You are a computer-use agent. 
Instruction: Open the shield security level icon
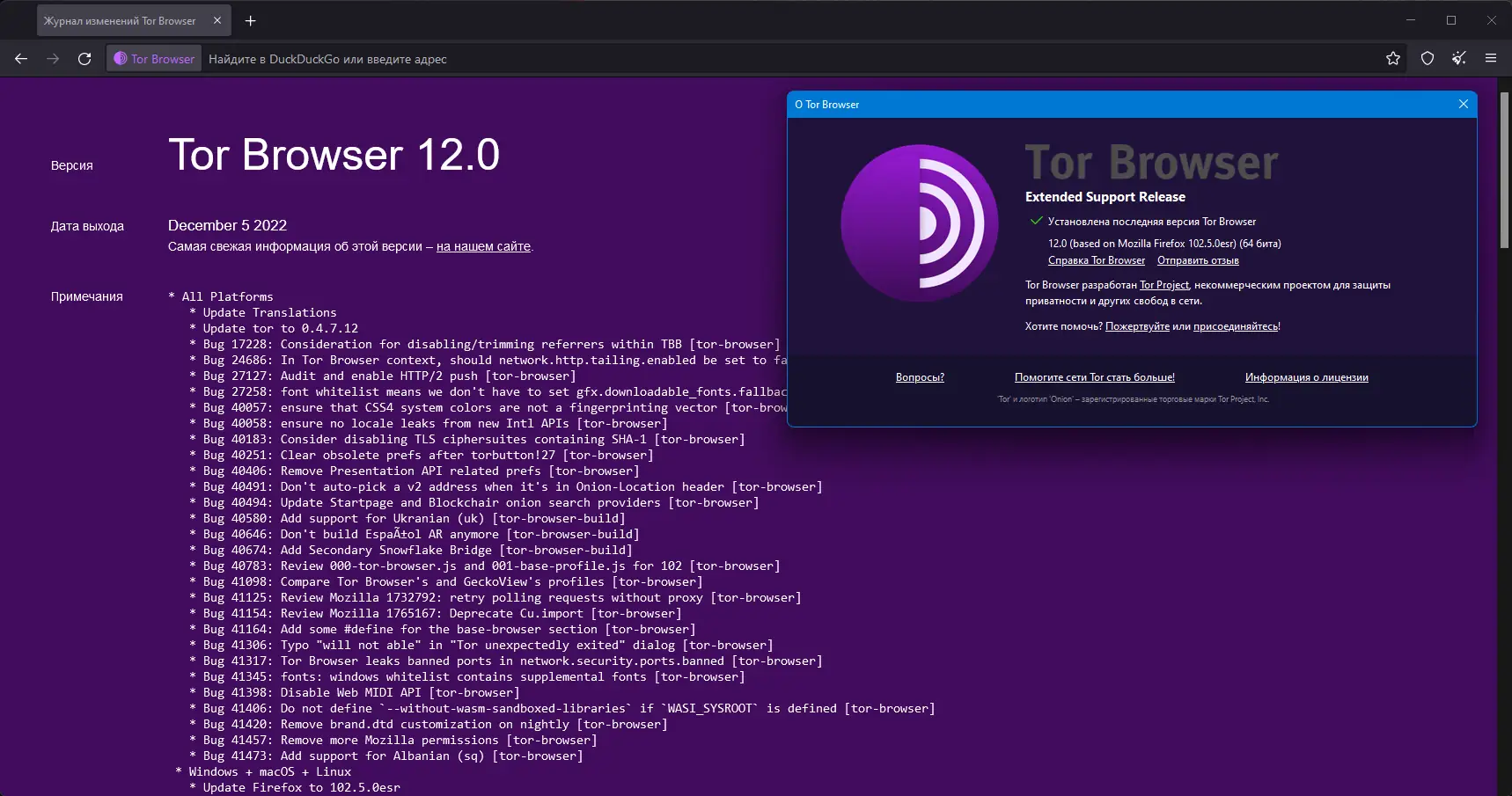(1428, 59)
